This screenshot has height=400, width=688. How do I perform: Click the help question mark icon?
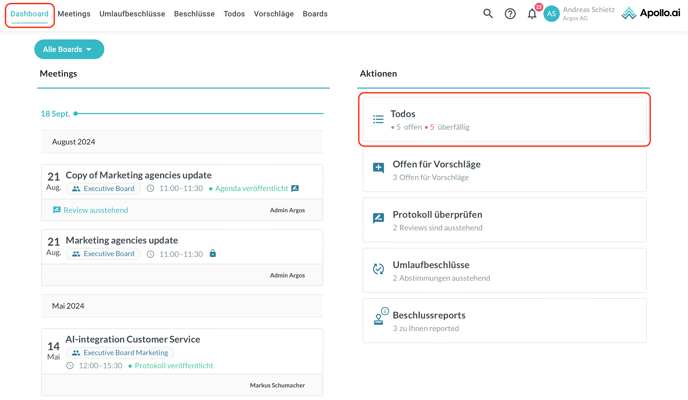[510, 14]
